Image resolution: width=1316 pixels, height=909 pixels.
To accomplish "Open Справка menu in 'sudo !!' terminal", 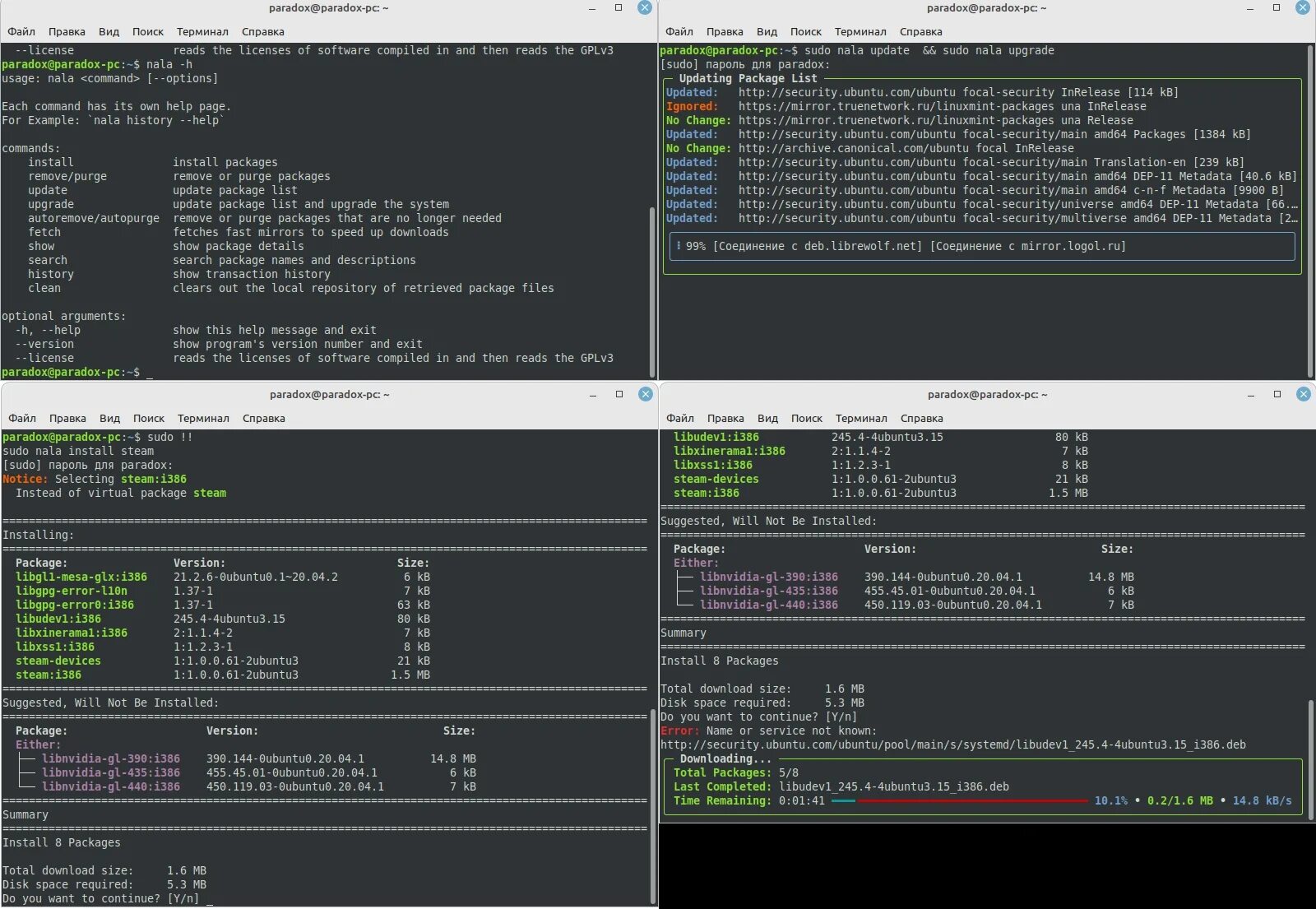I will point(264,418).
